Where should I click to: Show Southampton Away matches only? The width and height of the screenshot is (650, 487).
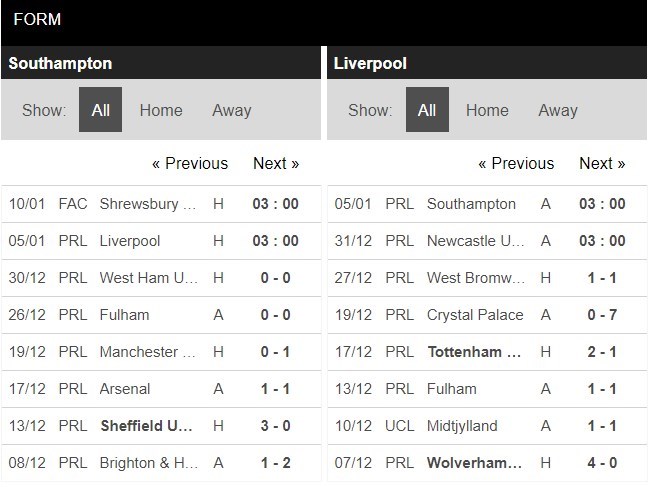tap(231, 110)
